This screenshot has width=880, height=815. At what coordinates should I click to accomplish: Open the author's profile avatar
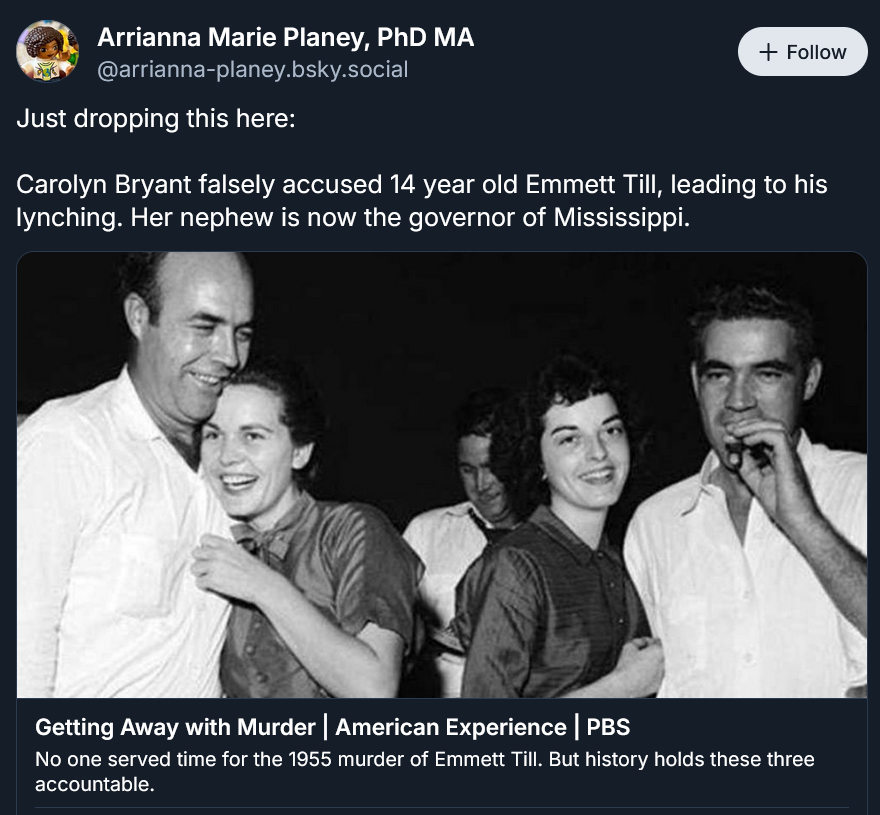click(x=47, y=51)
